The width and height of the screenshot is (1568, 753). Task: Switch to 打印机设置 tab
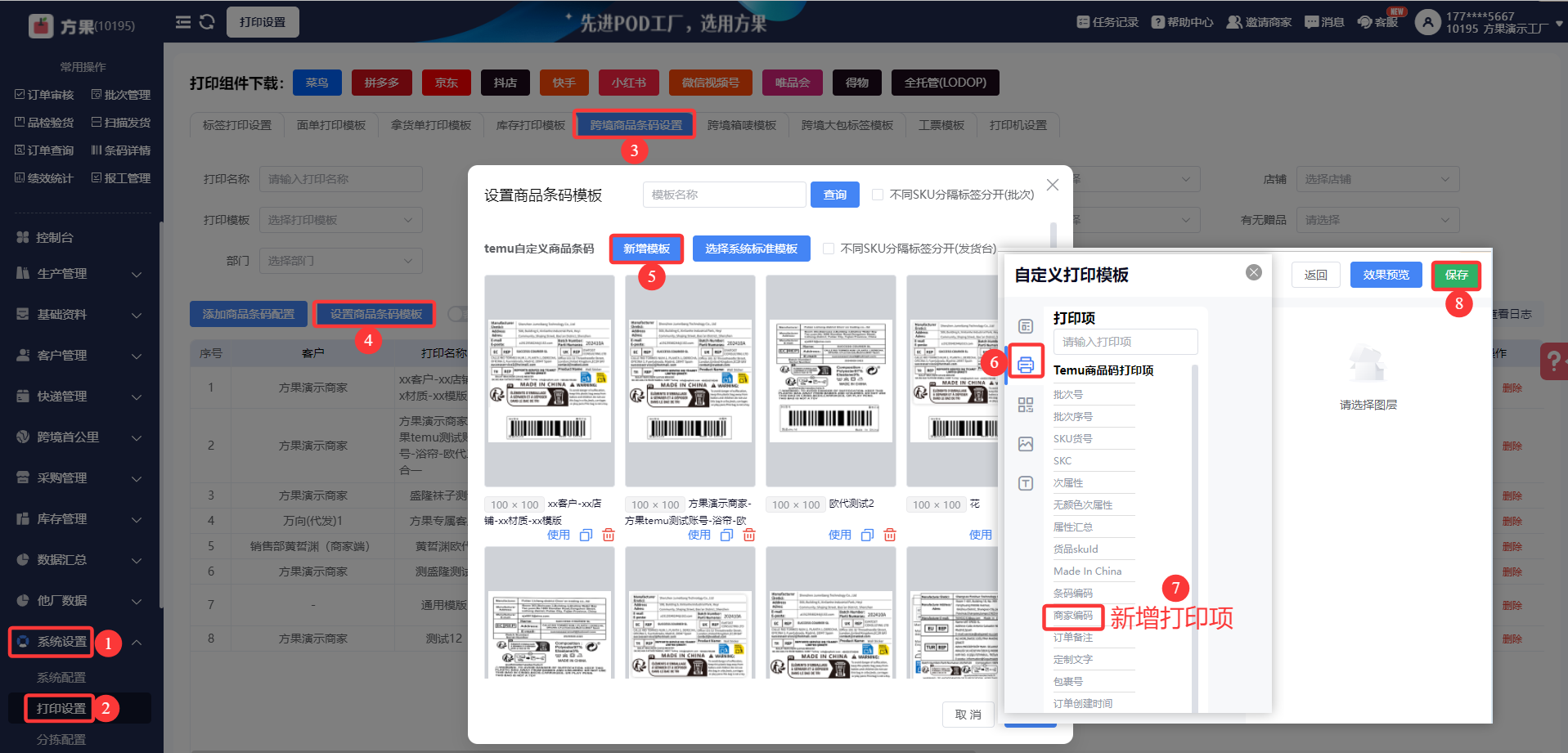point(1018,125)
